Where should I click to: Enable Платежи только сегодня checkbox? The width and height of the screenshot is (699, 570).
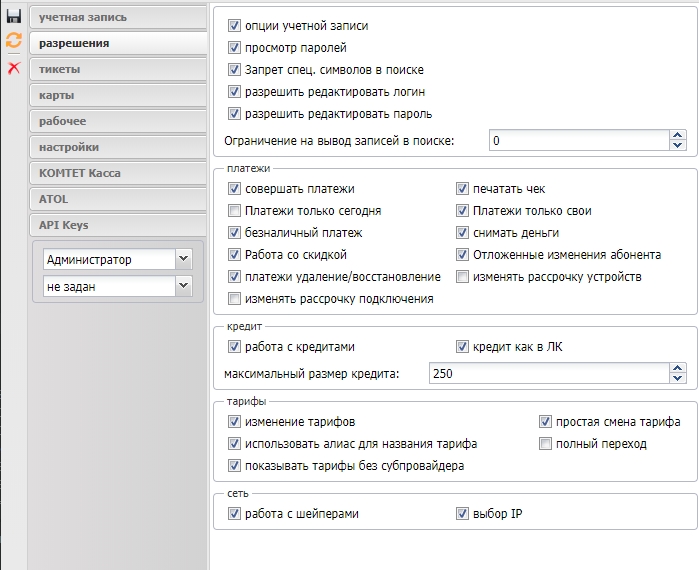click(235, 211)
